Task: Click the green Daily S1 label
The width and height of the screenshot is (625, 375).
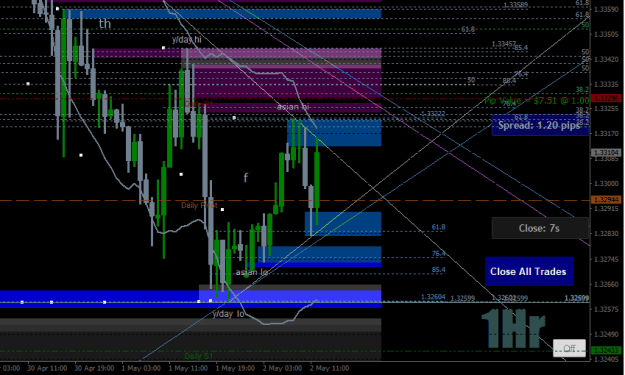Action: (x=199, y=356)
